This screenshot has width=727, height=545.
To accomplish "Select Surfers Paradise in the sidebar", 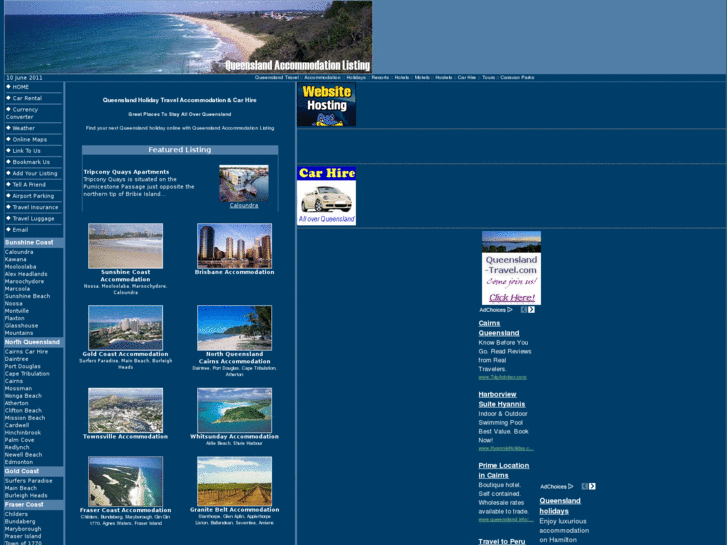I will coord(29,481).
